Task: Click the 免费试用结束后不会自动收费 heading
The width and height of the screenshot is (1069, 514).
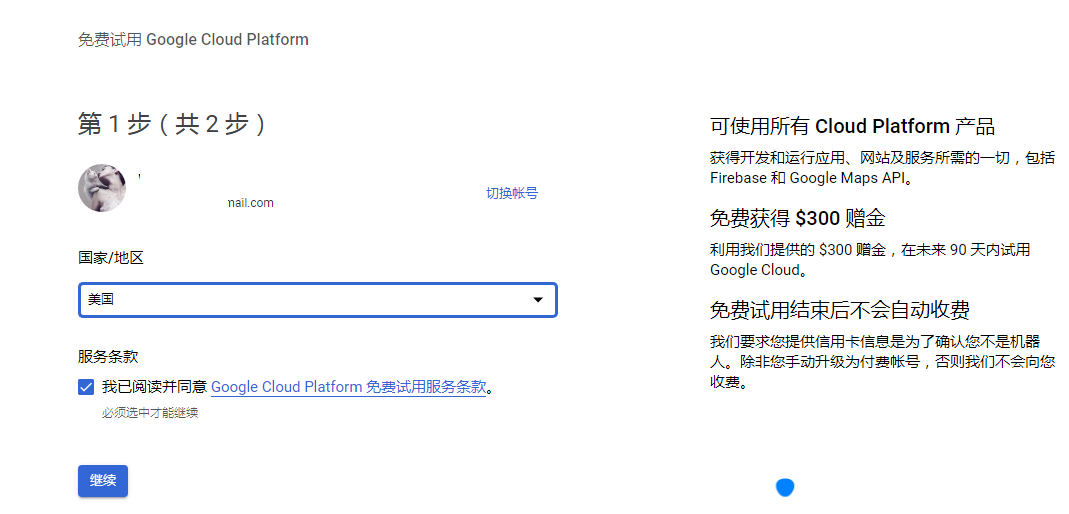Action: (x=840, y=310)
